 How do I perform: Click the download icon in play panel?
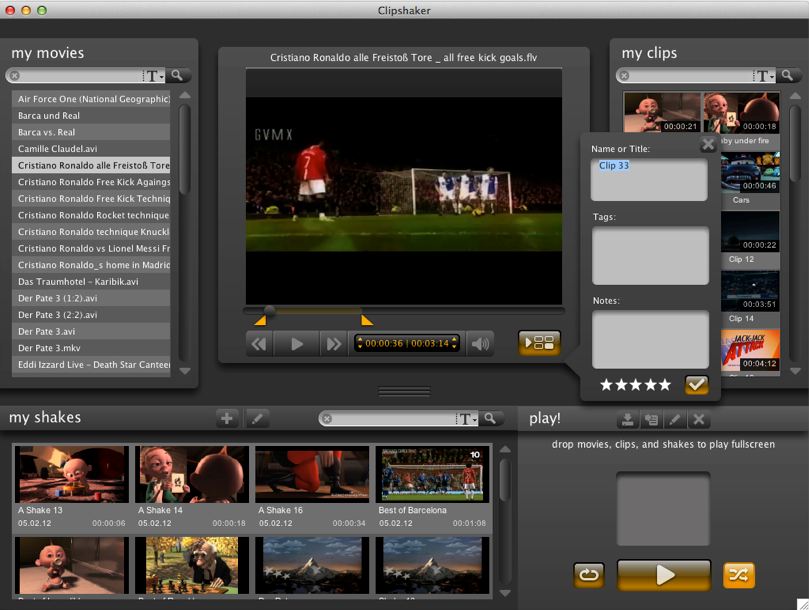tap(627, 420)
